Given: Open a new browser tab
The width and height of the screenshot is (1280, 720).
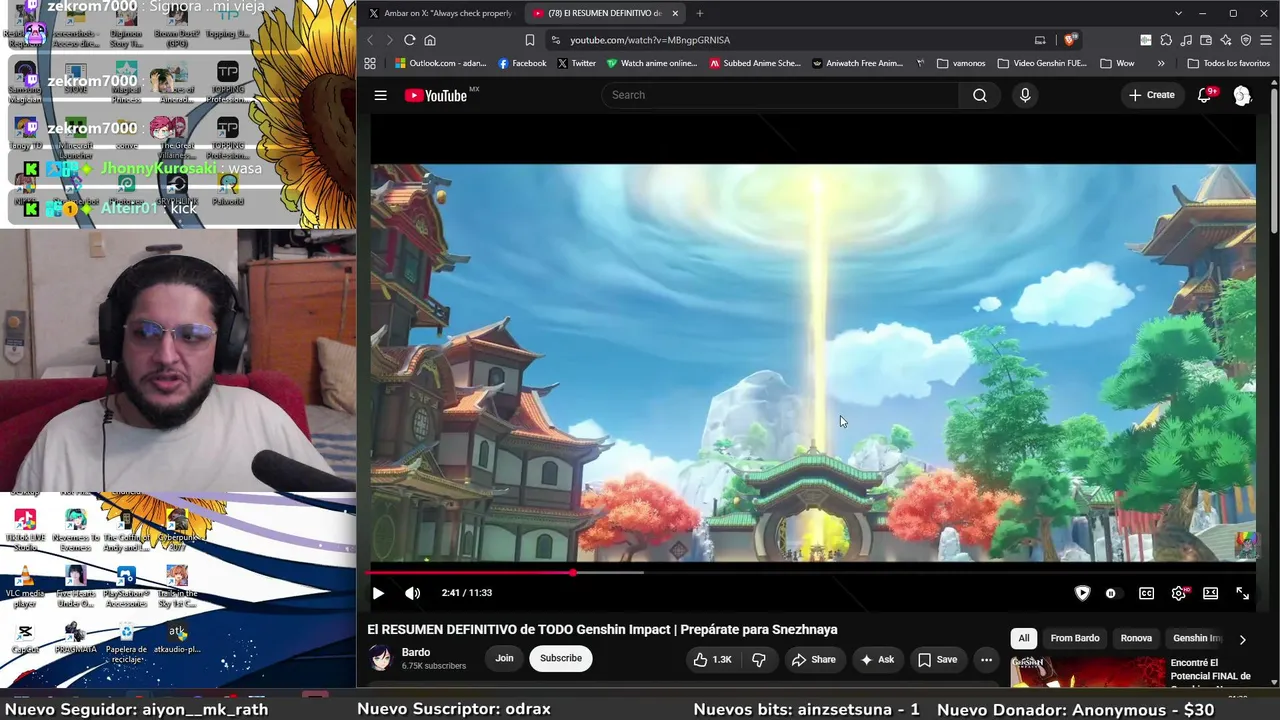Looking at the screenshot, I should tap(700, 13).
